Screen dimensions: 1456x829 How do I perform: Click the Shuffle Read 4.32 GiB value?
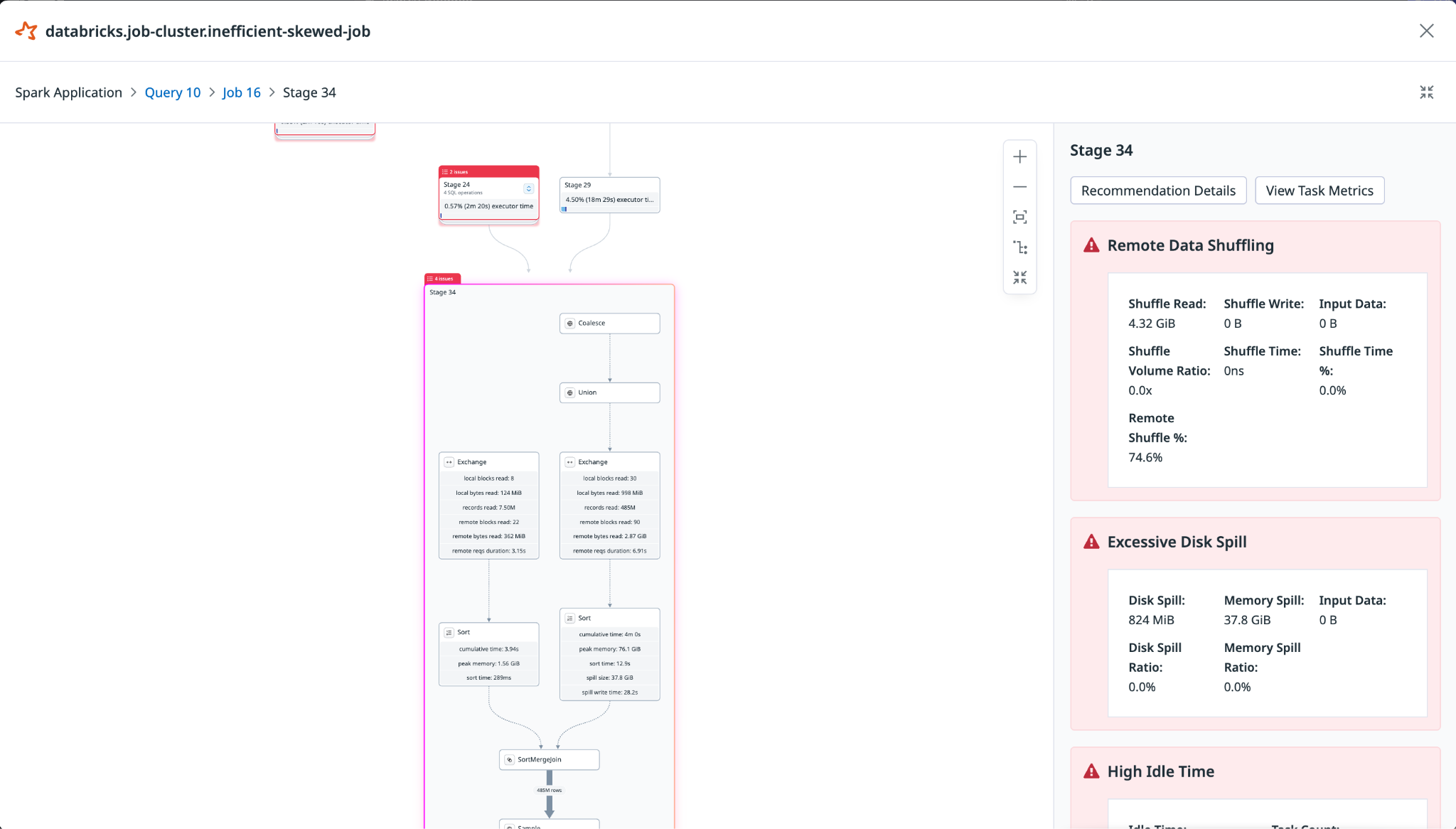[x=1152, y=323]
